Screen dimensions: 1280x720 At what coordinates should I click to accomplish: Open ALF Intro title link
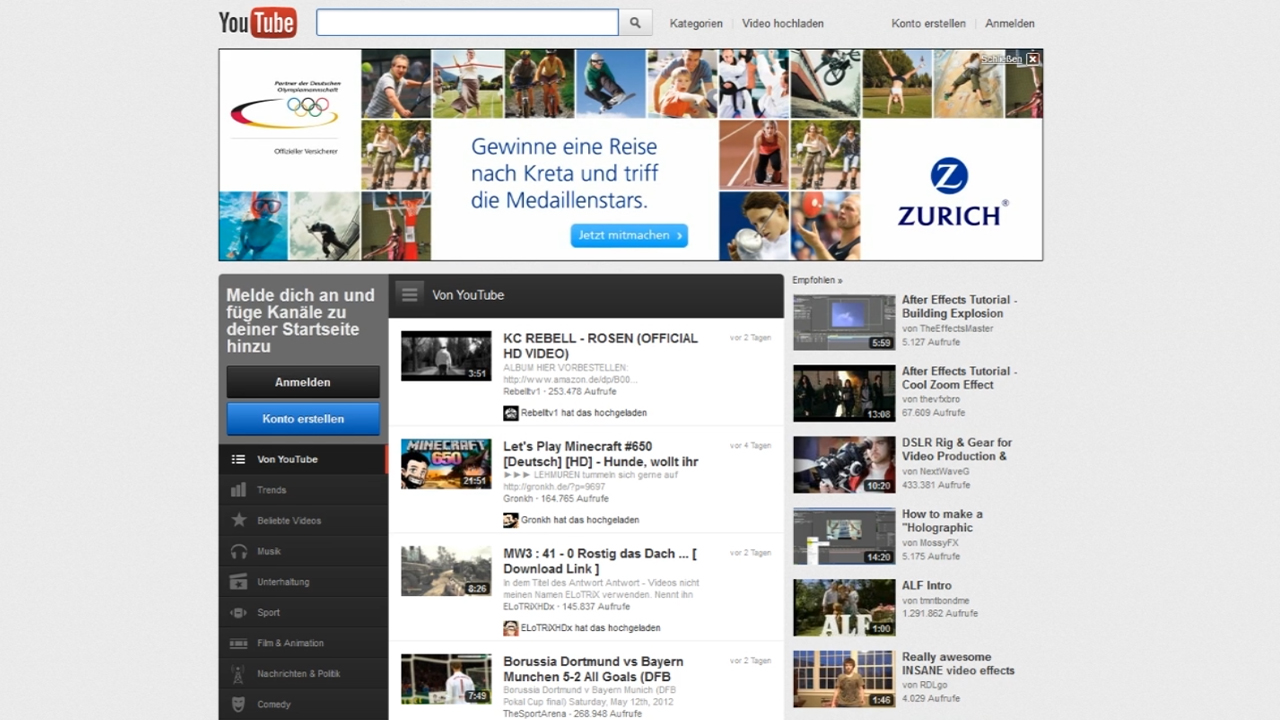pos(927,586)
